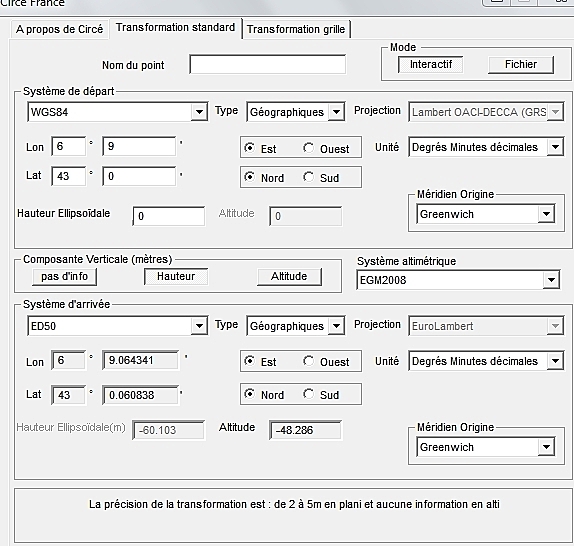Screen dimensions: 574x546
Task: Select Sud for departure latitude
Action: 321,177
